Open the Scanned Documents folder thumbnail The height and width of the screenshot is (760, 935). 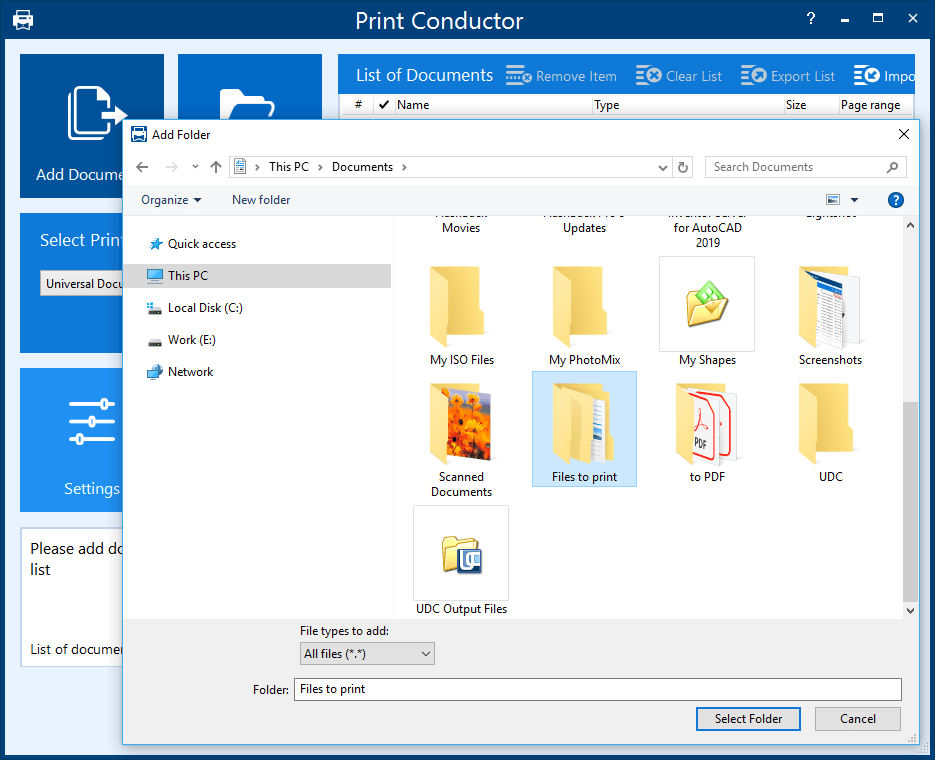(x=461, y=423)
